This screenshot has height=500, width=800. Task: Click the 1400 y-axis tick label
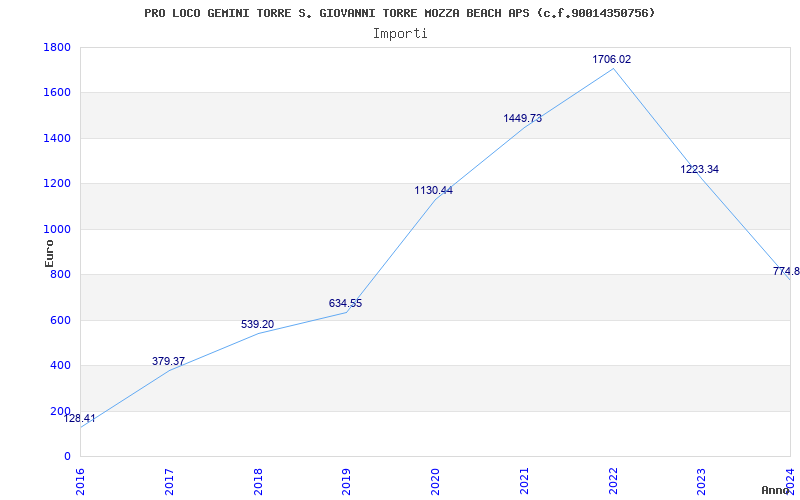(x=57, y=138)
